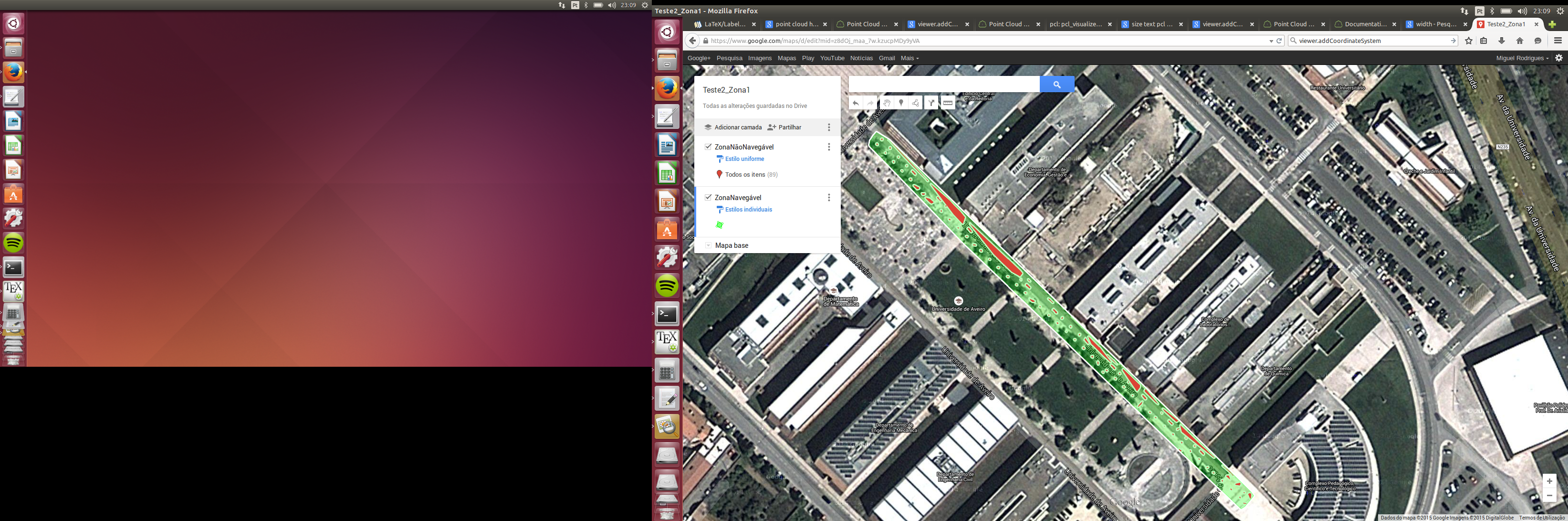Click Firefox back arrow button
This screenshot has height=521, width=1568.
point(692,41)
